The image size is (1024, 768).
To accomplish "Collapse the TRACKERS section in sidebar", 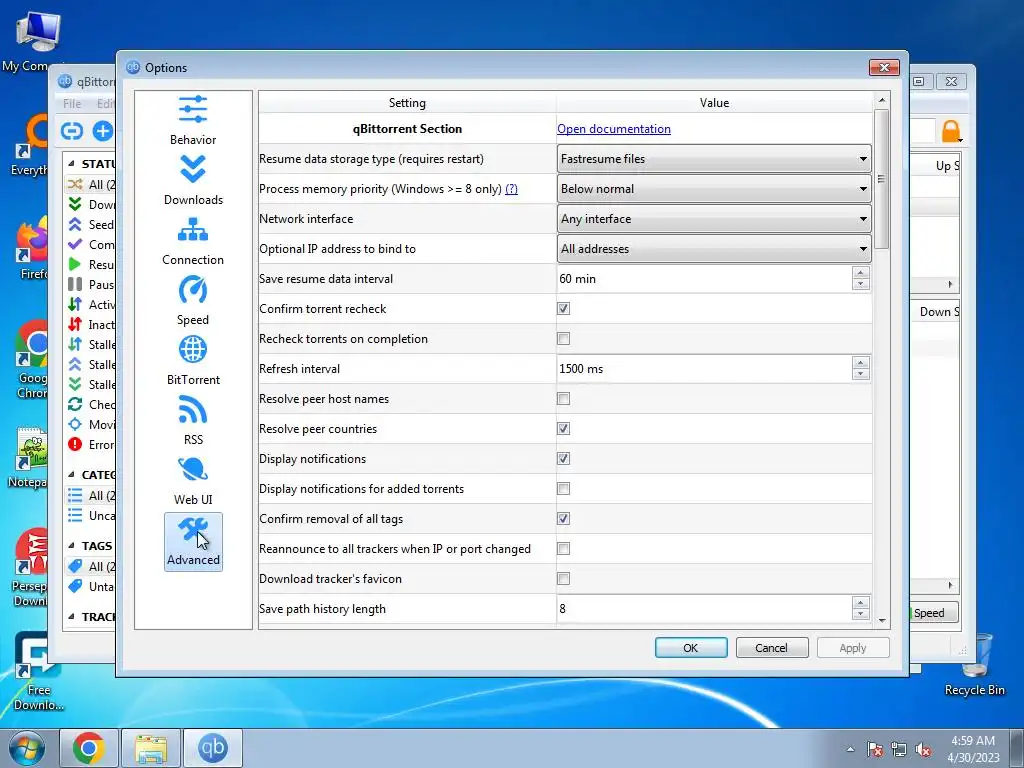I will pyautogui.click(x=71, y=616).
